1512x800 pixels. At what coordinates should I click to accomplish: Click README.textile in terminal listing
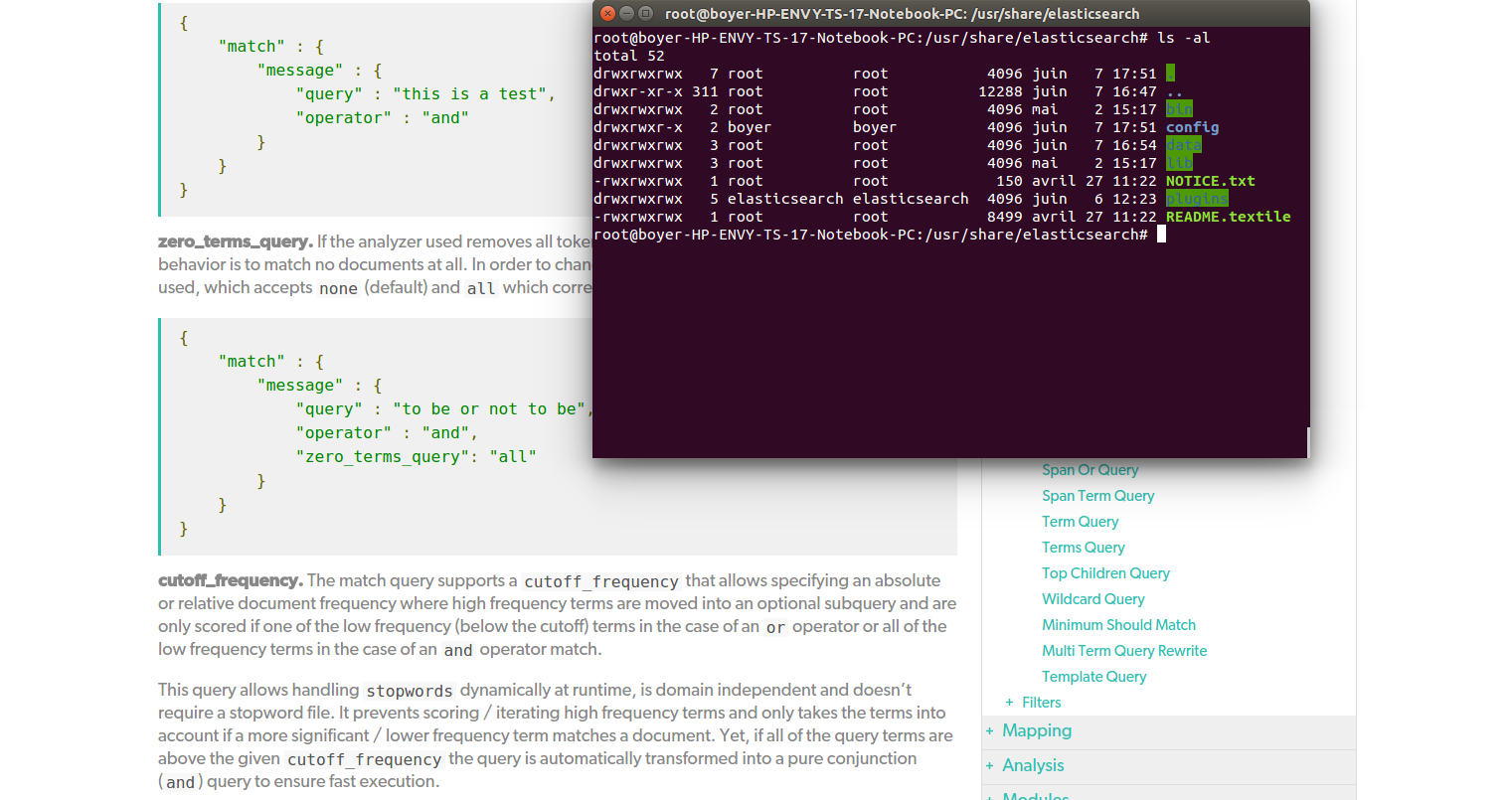click(x=1228, y=217)
